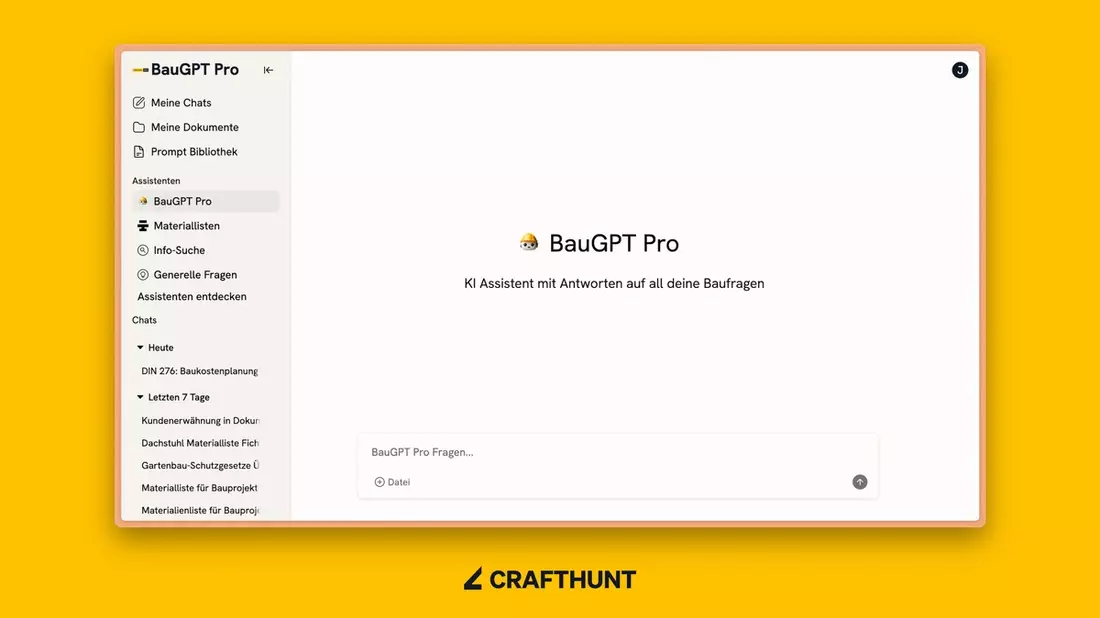1100x618 pixels.
Task: Send the message with the arrow button
Action: [x=859, y=482]
